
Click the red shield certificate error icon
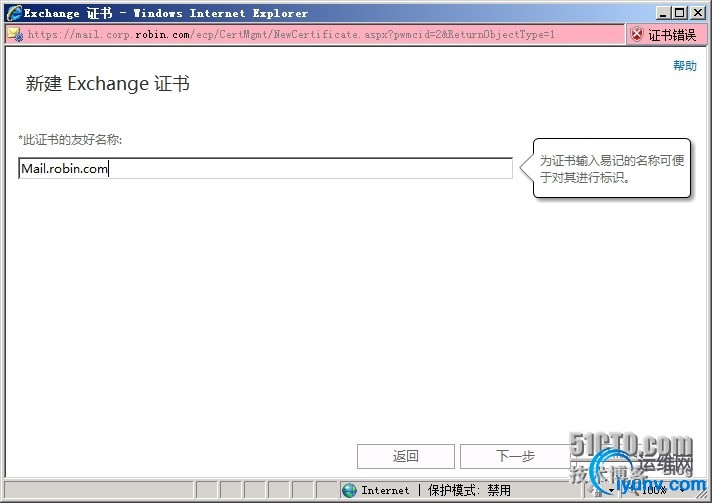click(x=638, y=35)
